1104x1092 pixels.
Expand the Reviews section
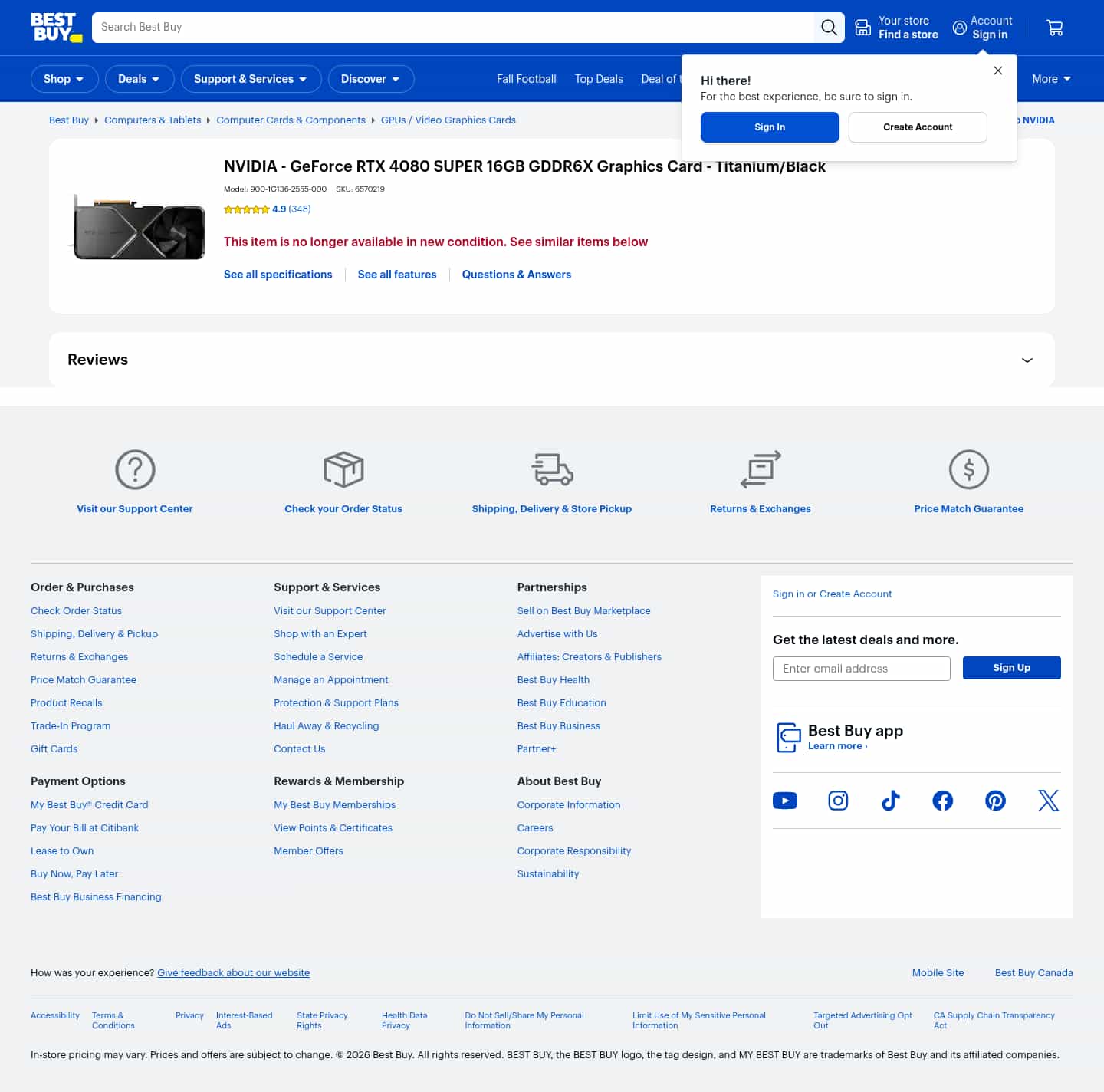552,360
